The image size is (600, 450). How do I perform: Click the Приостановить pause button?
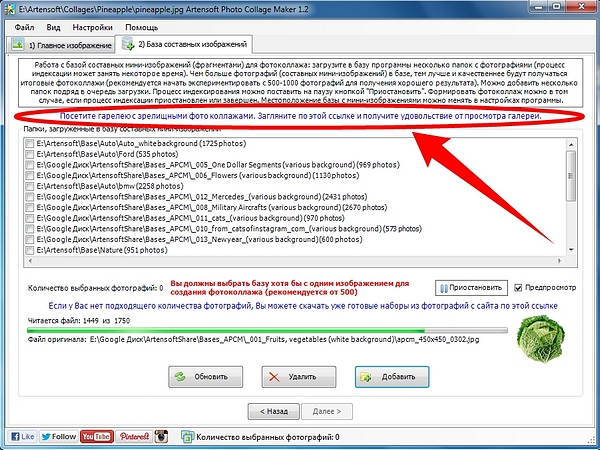pos(471,288)
